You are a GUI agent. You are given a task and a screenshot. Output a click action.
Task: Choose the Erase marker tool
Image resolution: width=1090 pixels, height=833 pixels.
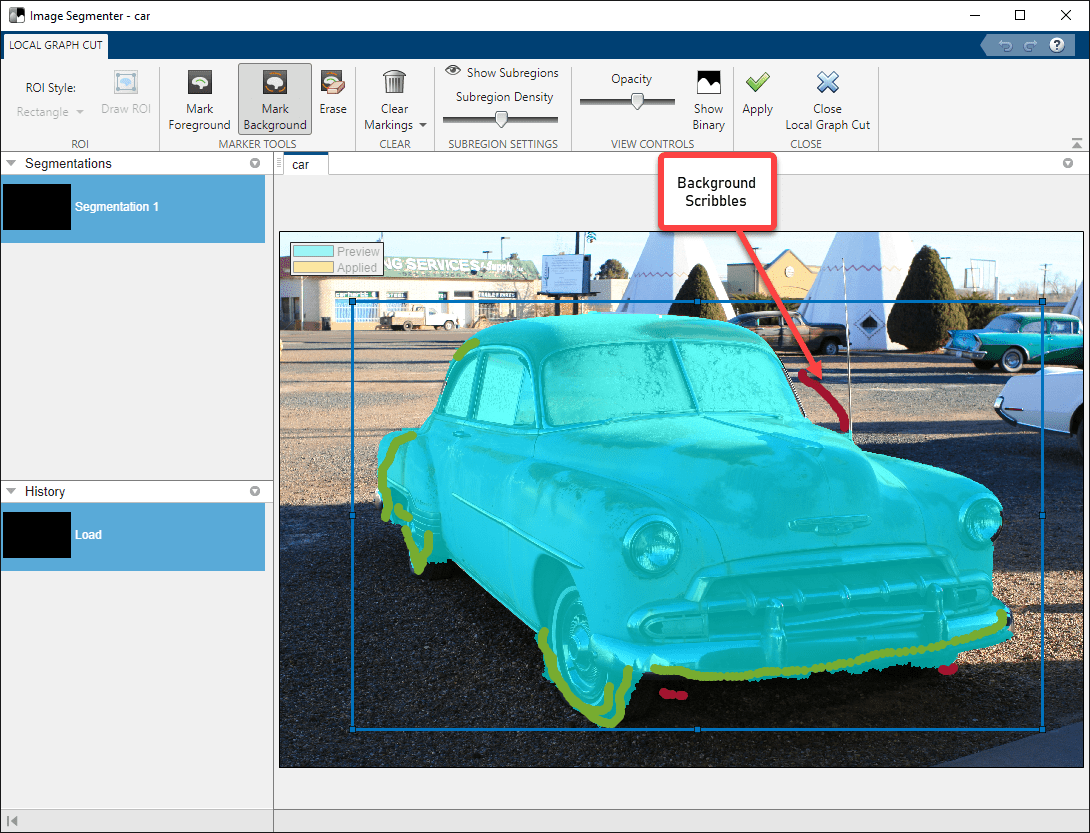coord(333,92)
